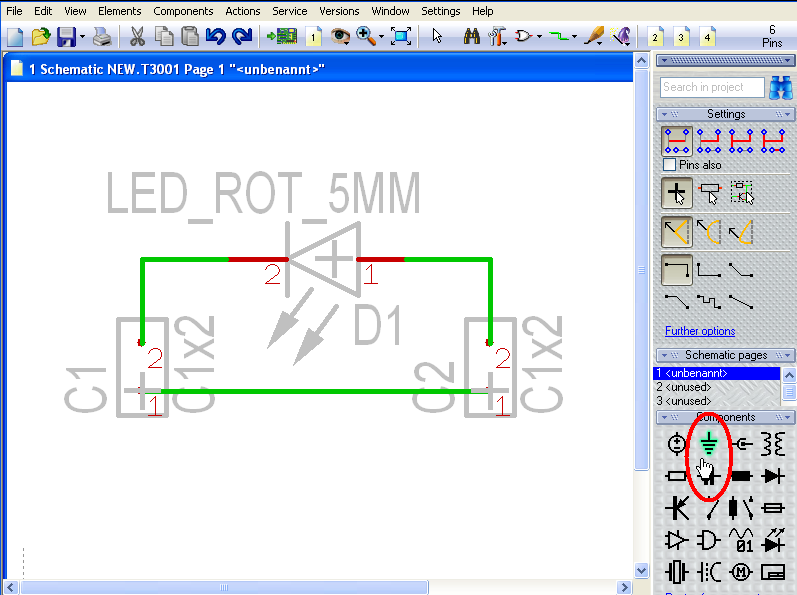Insert an LED component
This screenshot has height=595, width=797.
coord(773,540)
